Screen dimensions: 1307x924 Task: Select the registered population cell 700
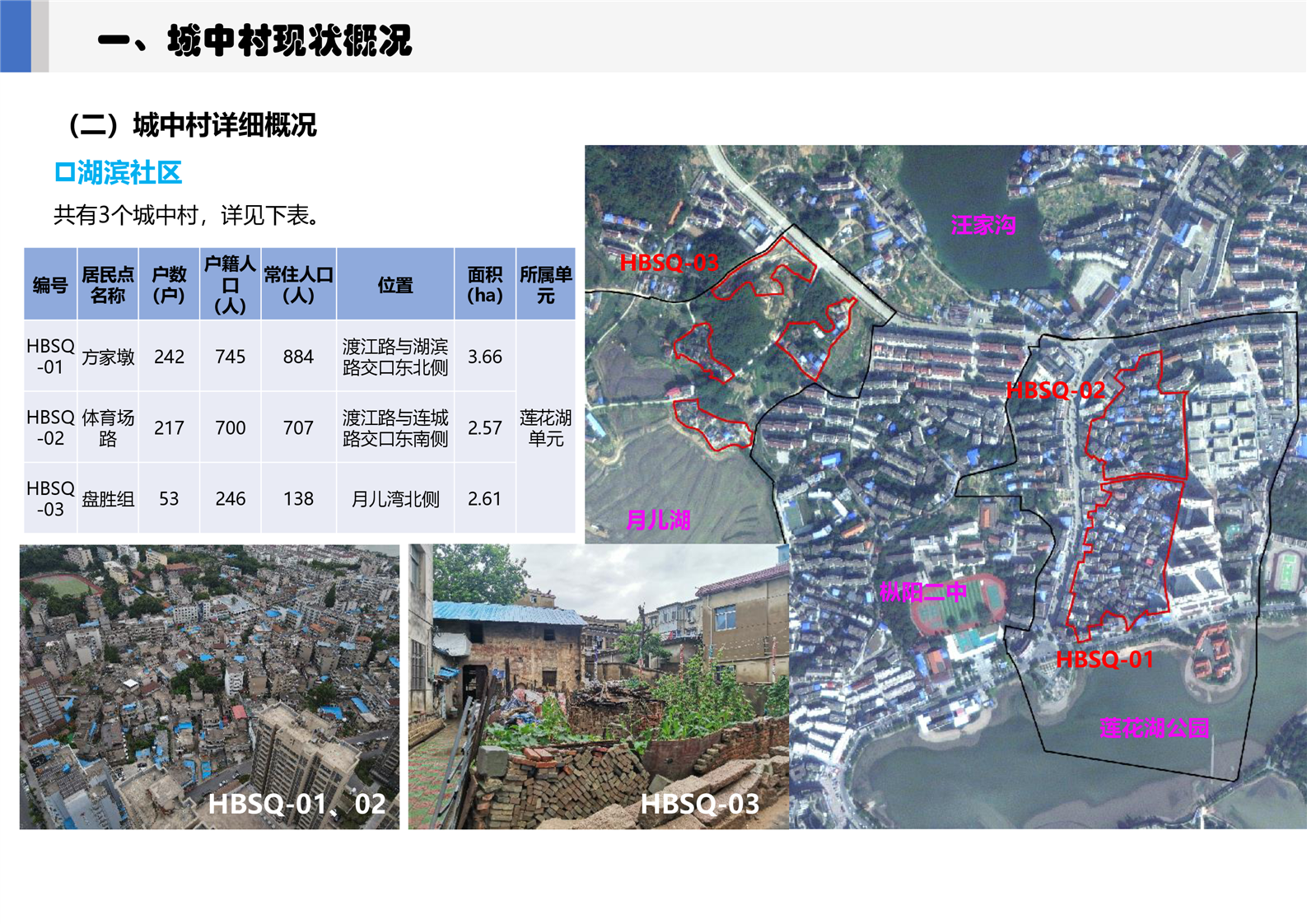tap(230, 427)
